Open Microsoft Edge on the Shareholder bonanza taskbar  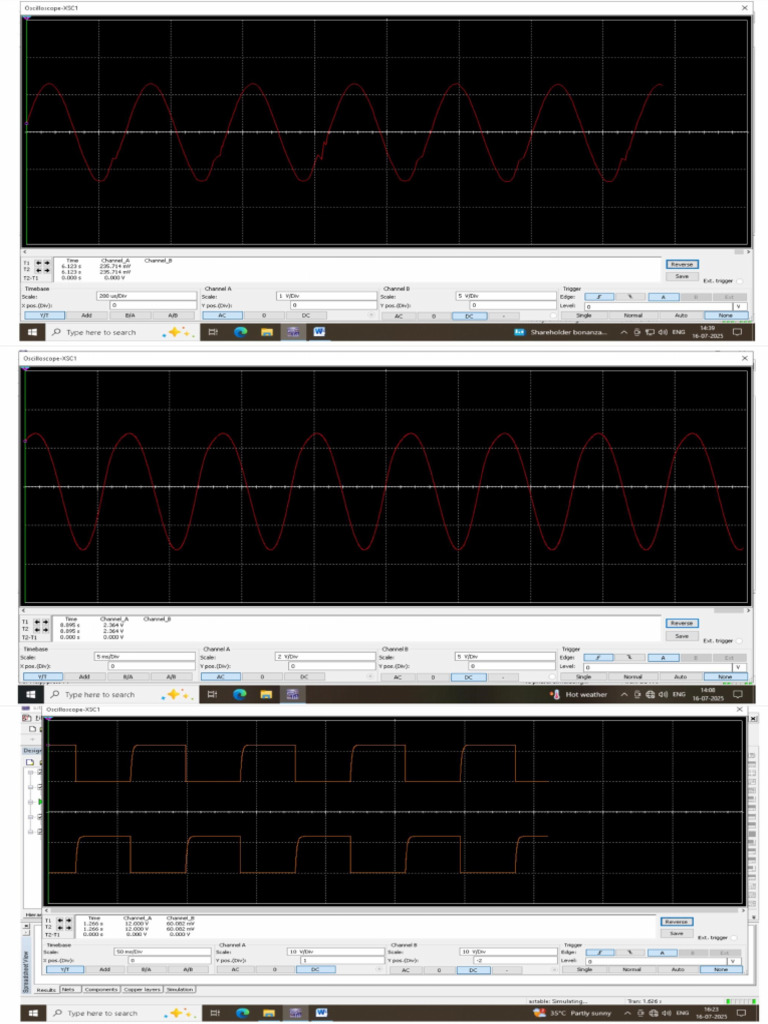click(240, 332)
